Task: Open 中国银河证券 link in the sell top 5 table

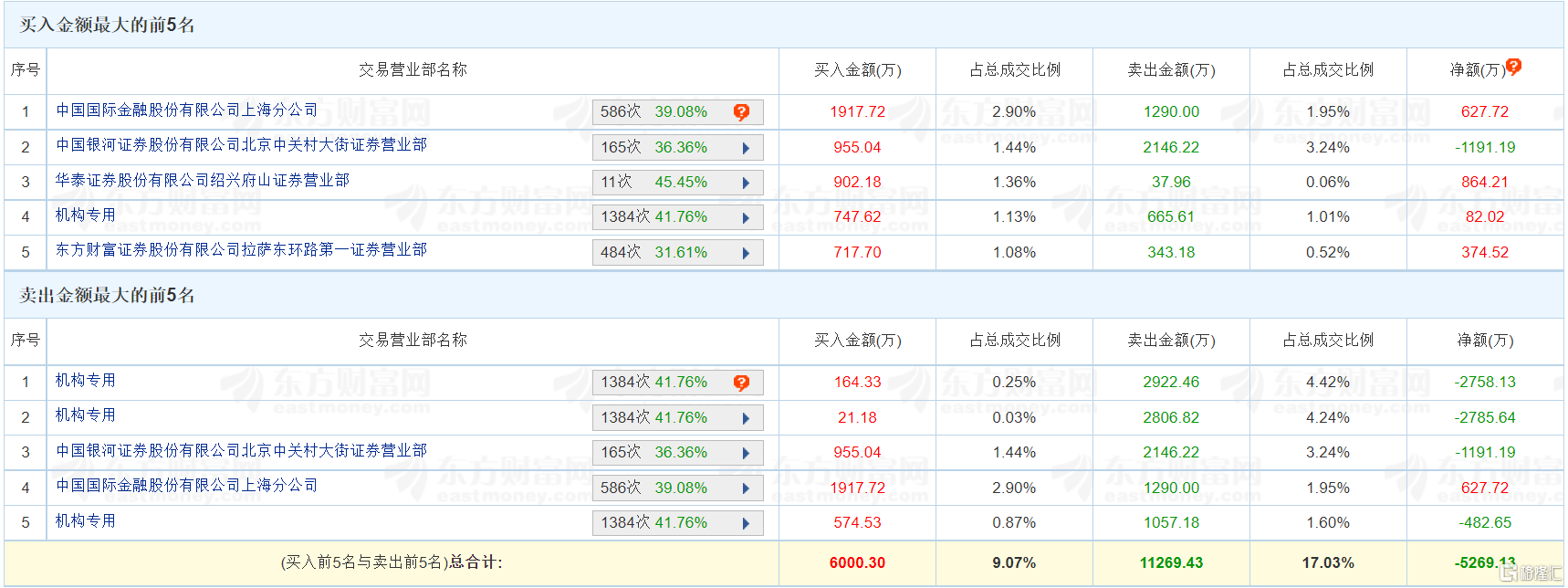Action: tap(241, 450)
